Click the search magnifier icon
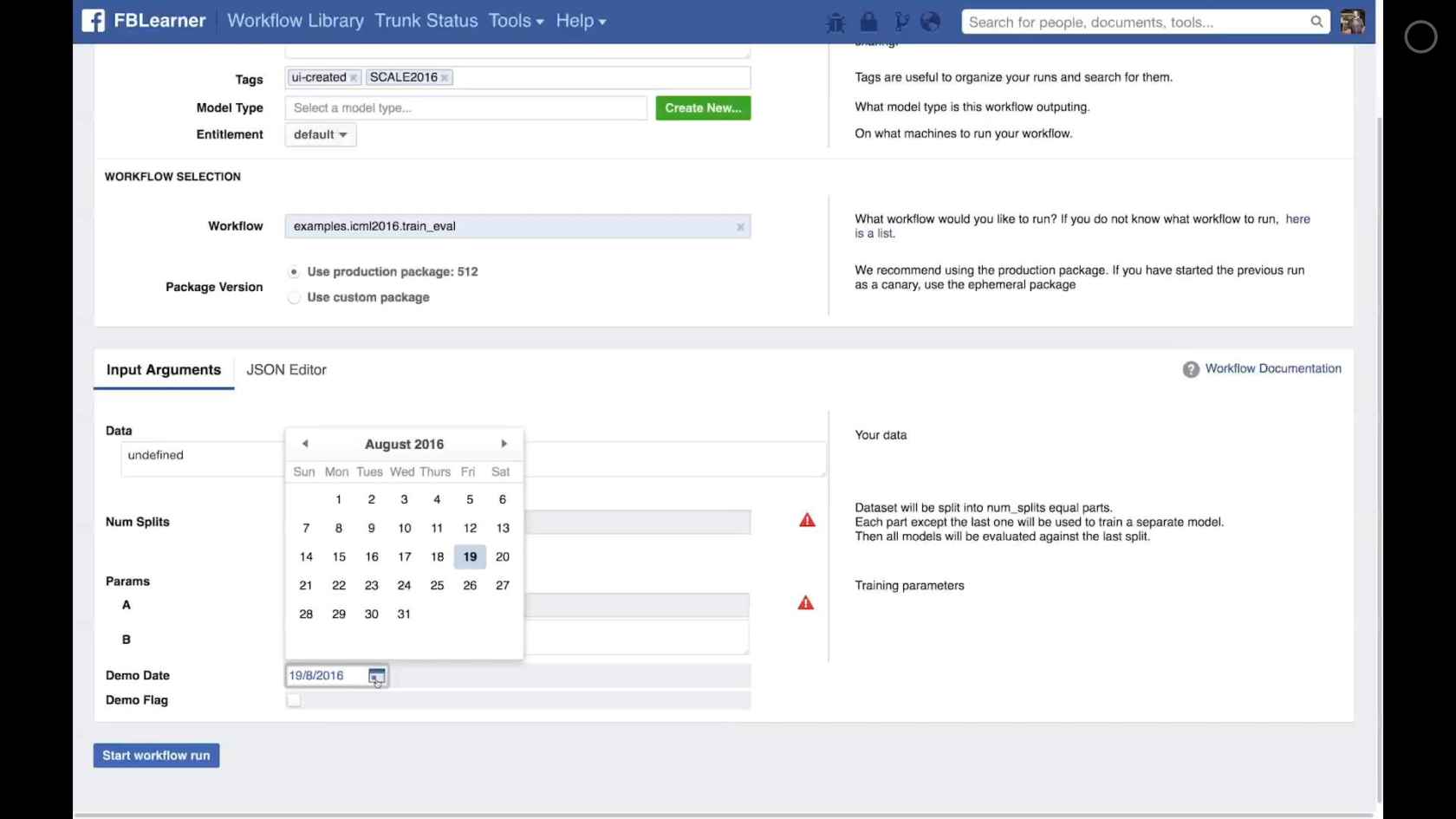The height and width of the screenshot is (819, 1456). pos(1316,22)
